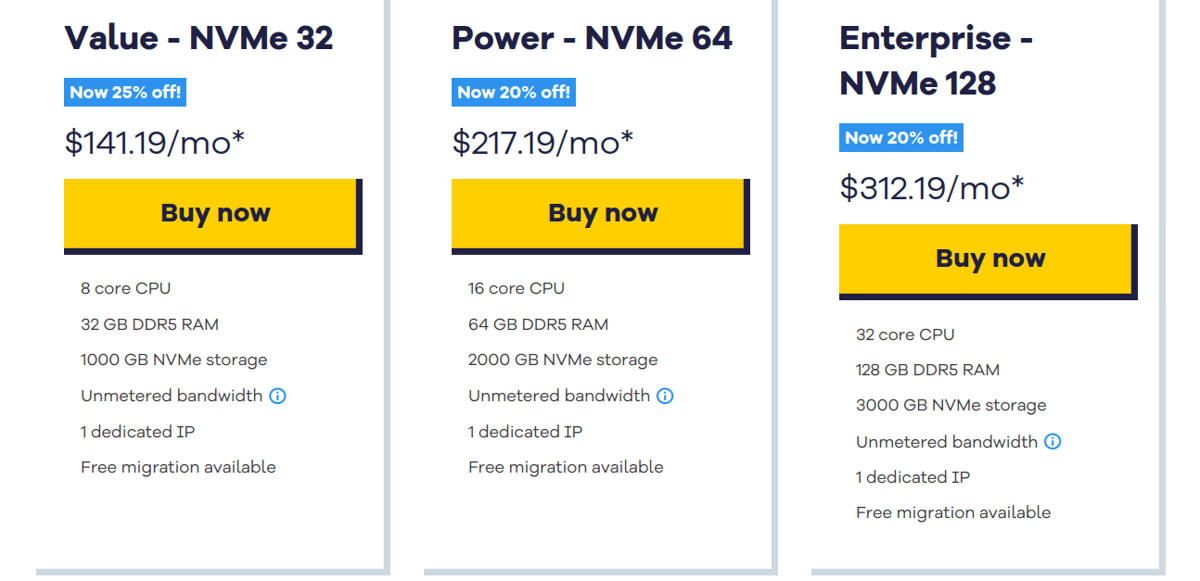Select the Value - NVMe 32 heading

[x=199, y=37]
